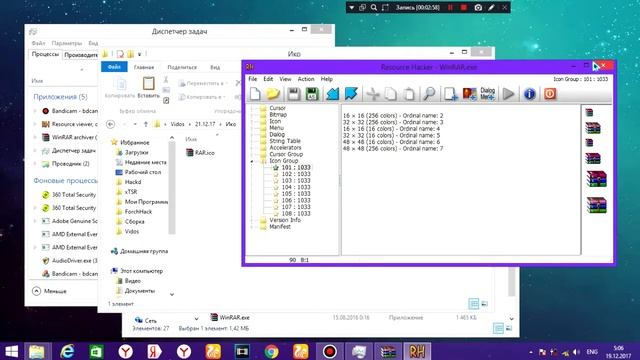The height and width of the screenshot is (360, 640).
Task: Select the Version Info folder in resource tree
Action: (284, 220)
